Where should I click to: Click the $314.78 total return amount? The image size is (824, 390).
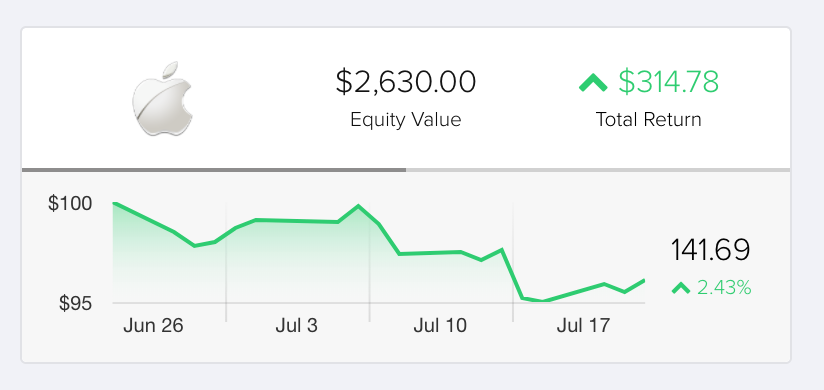point(668,83)
